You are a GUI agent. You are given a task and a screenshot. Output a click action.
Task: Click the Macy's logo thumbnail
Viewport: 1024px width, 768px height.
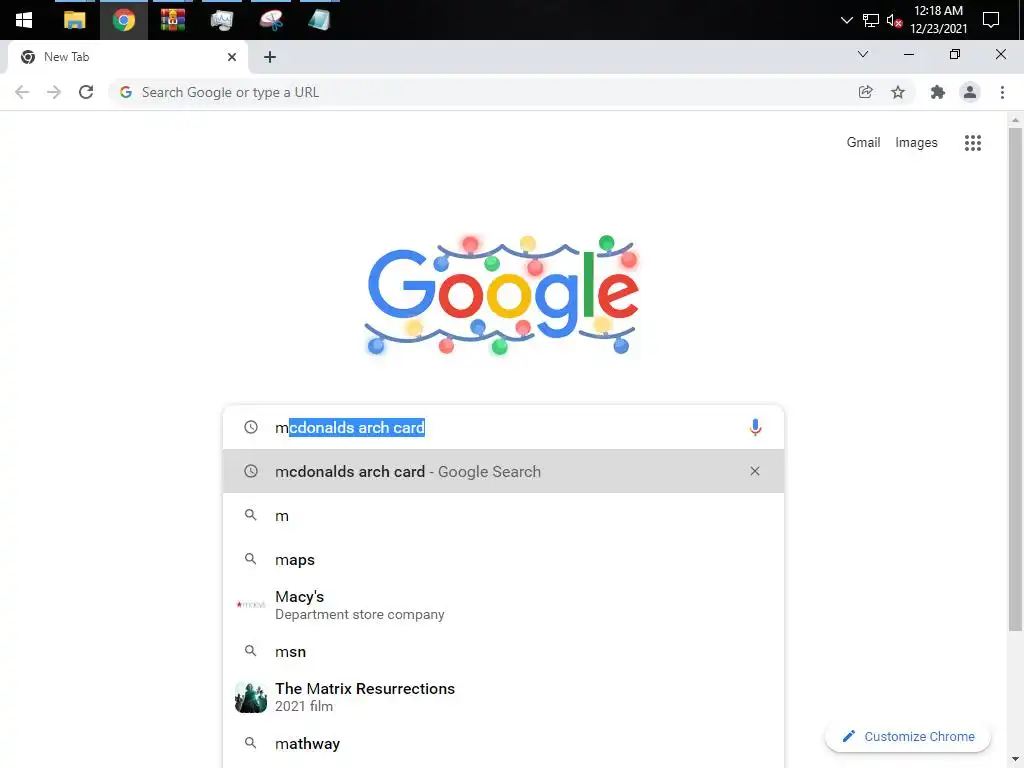251,605
